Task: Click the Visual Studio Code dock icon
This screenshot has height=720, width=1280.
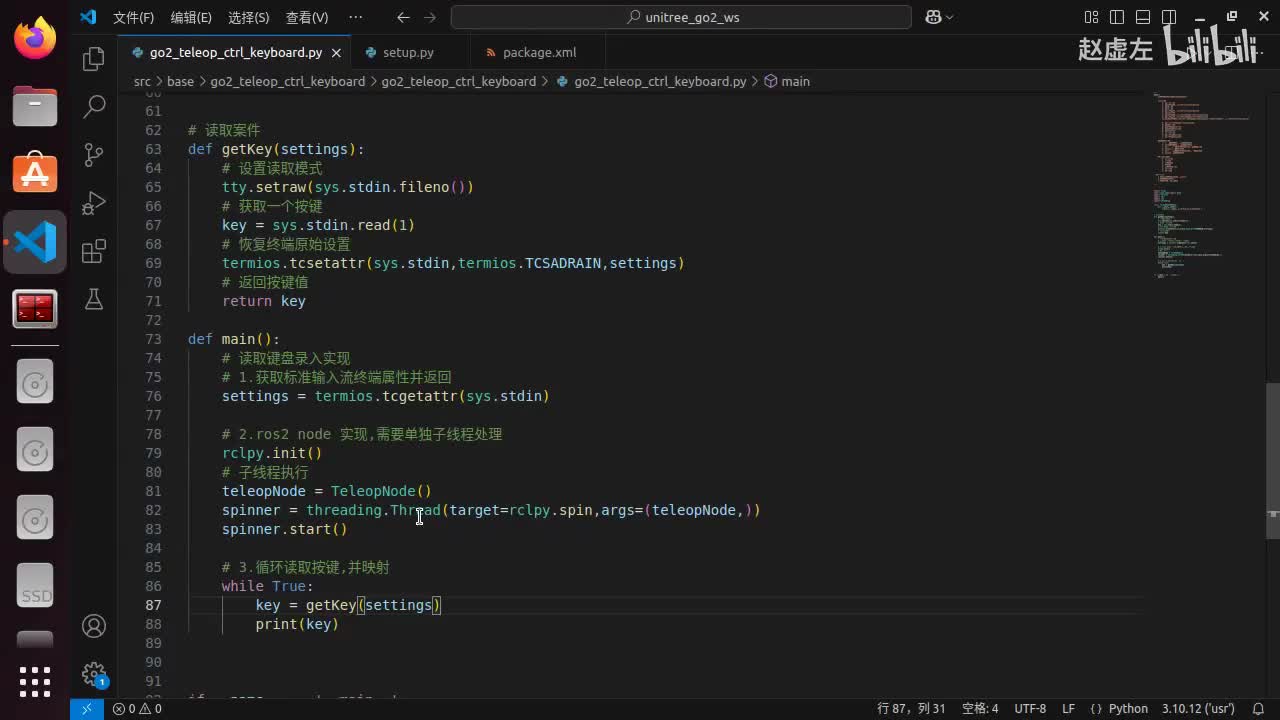Action: [x=35, y=243]
